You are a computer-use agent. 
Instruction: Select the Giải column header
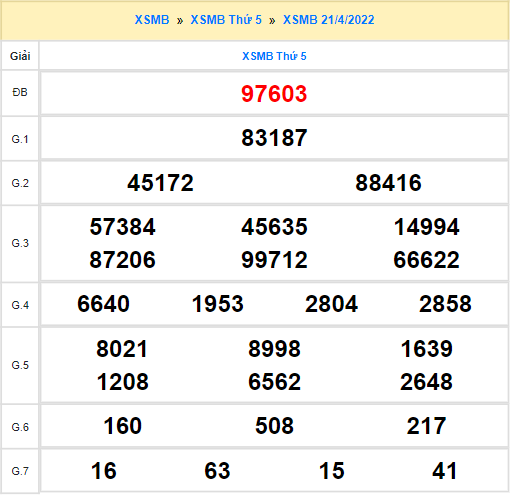[x=20, y=56]
